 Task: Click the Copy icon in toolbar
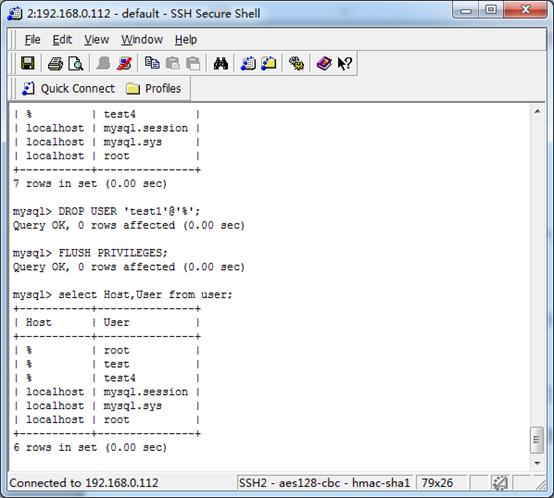pyautogui.click(x=152, y=64)
